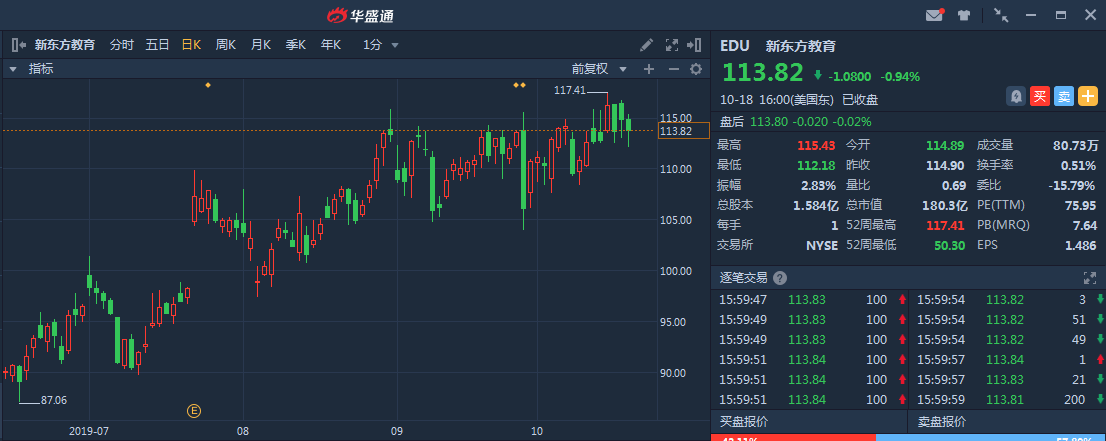This screenshot has width=1106, height=441.
Task: Click the 买盘报价 header
Action: 743,422
